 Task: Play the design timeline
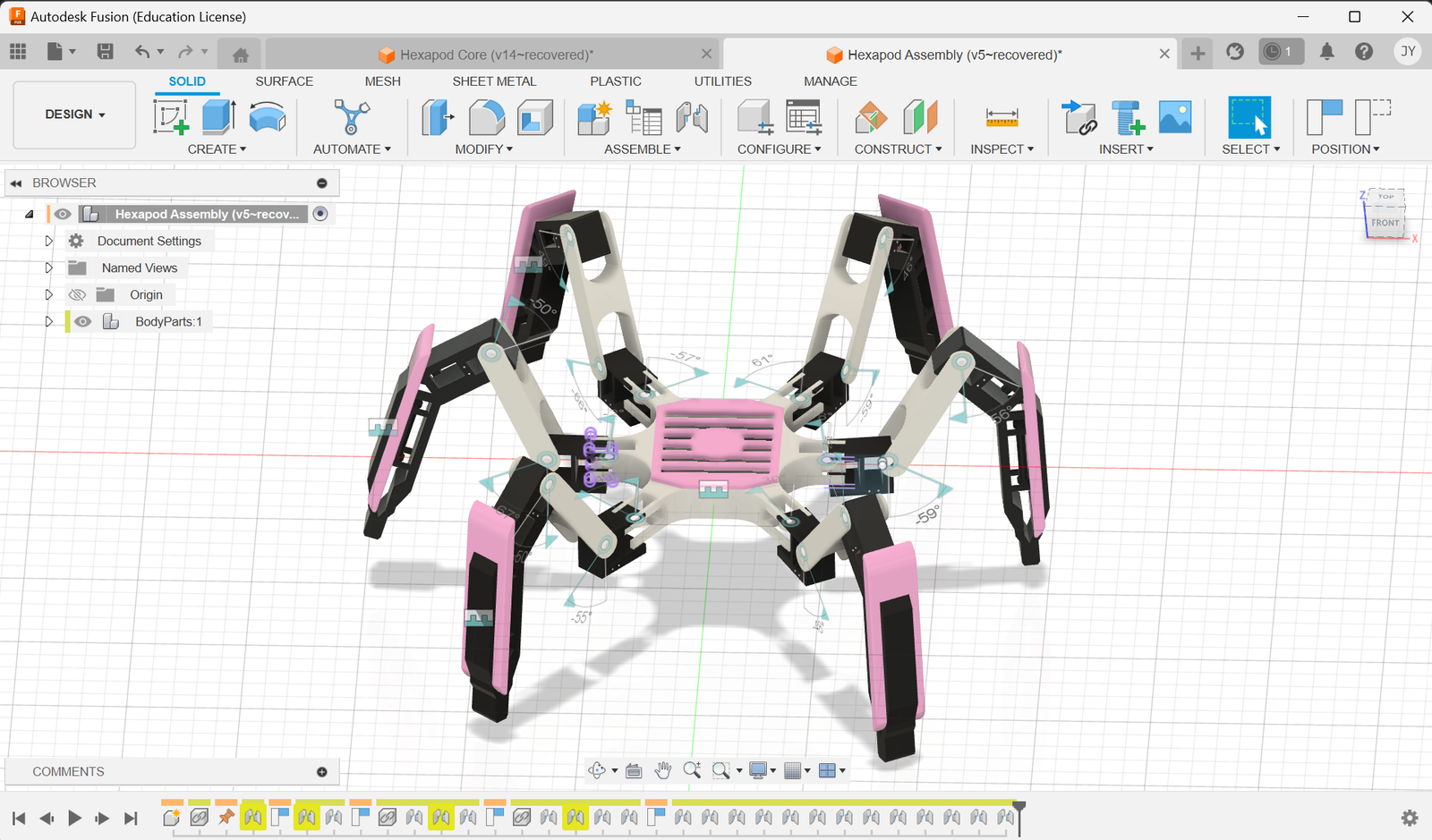click(74, 817)
